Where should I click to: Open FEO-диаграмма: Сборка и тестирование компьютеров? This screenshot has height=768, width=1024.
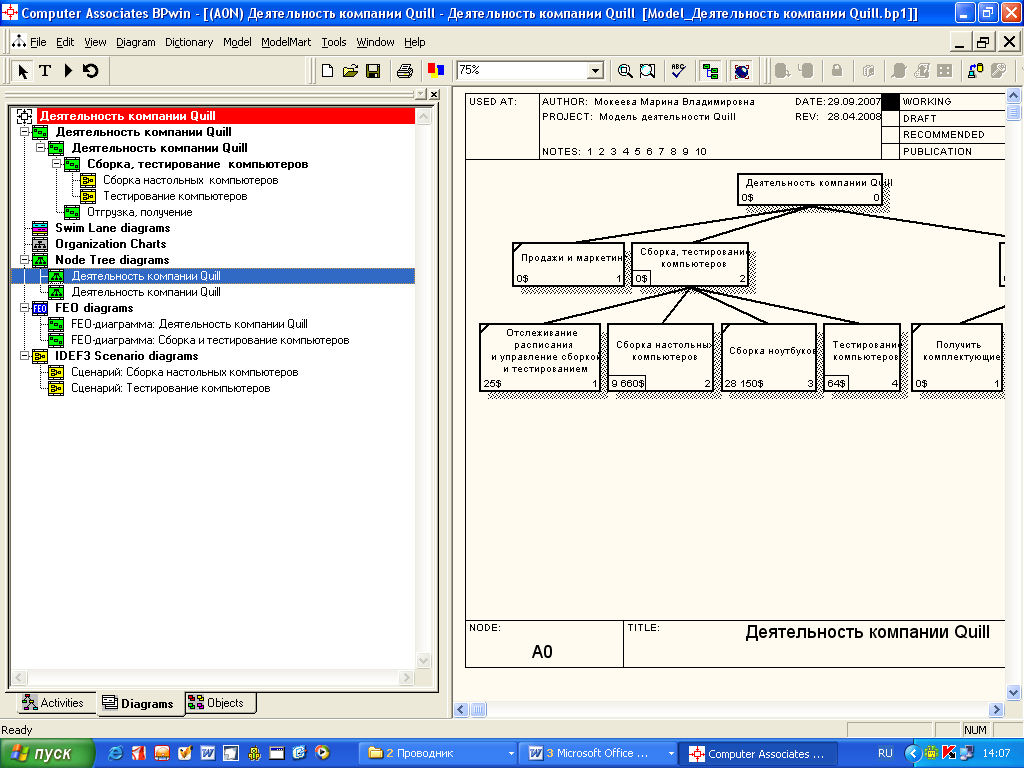210,340
